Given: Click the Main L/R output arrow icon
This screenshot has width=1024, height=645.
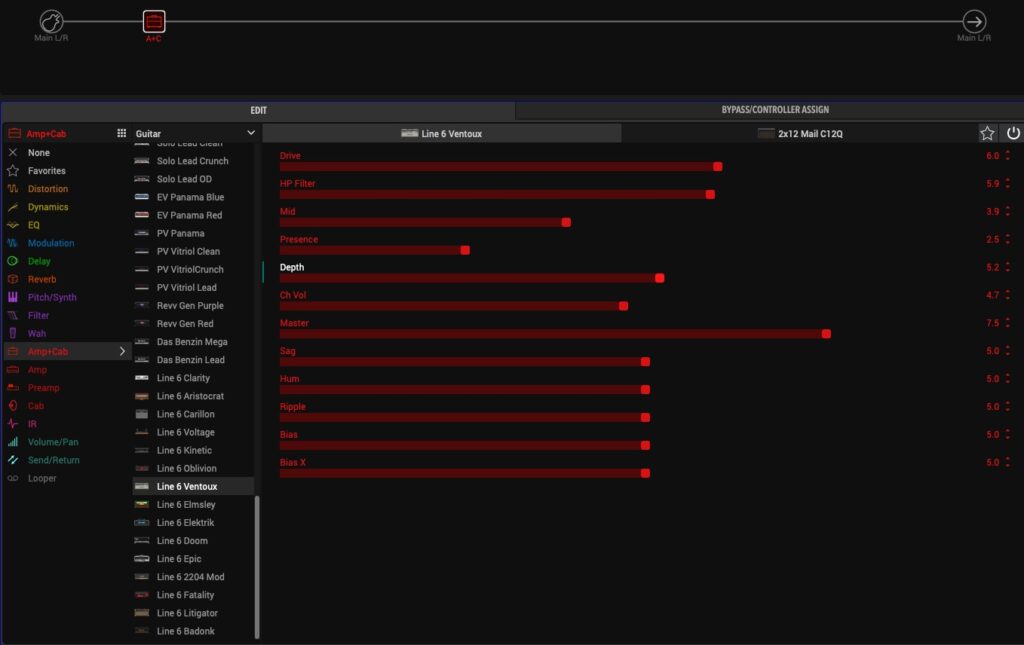Looking at the screenshot, I should click(973, 21).
